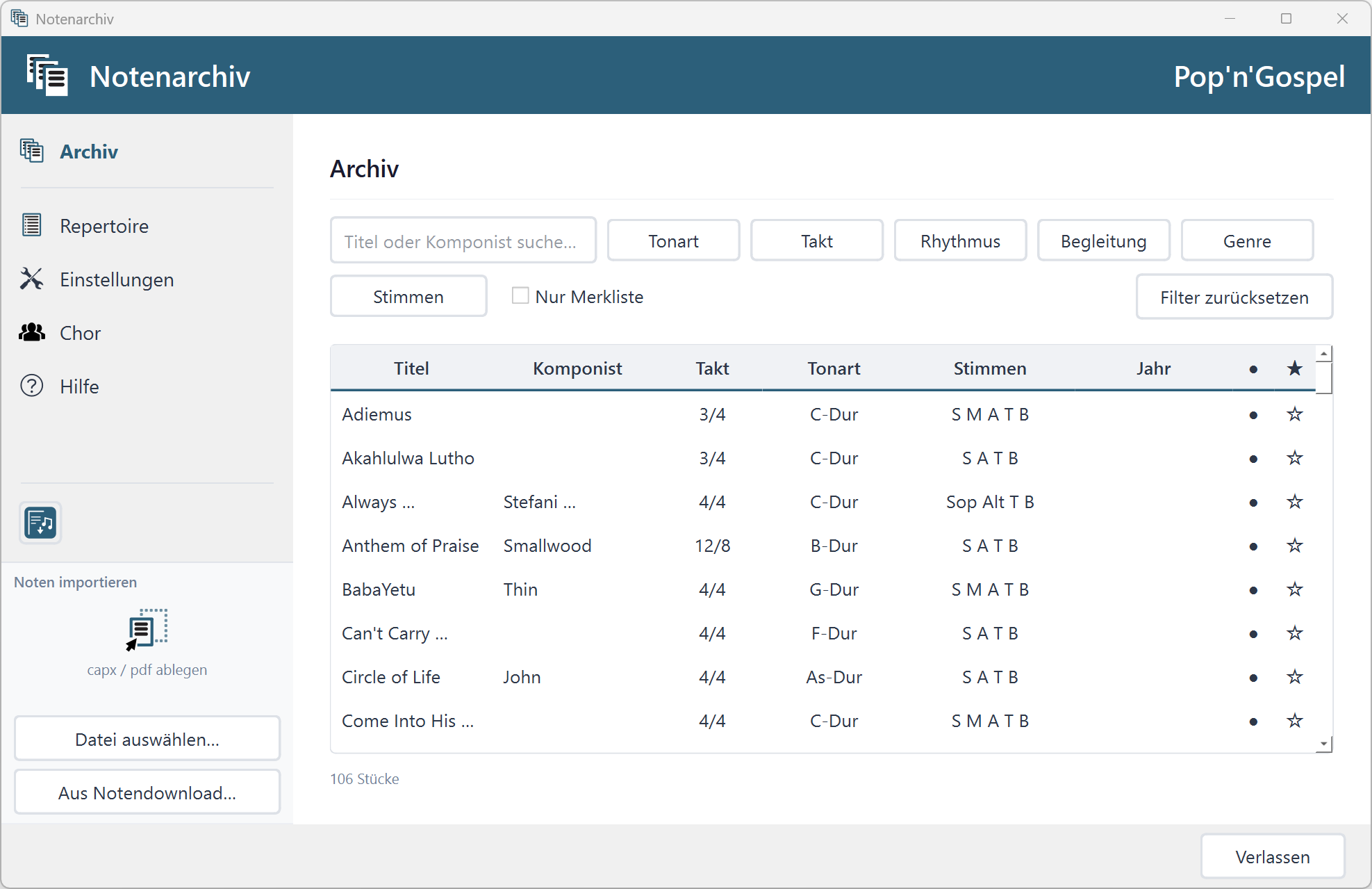Click the dot in the Adiemus row
Screen dimensions: 1372x889
(x=1253, y=415)
